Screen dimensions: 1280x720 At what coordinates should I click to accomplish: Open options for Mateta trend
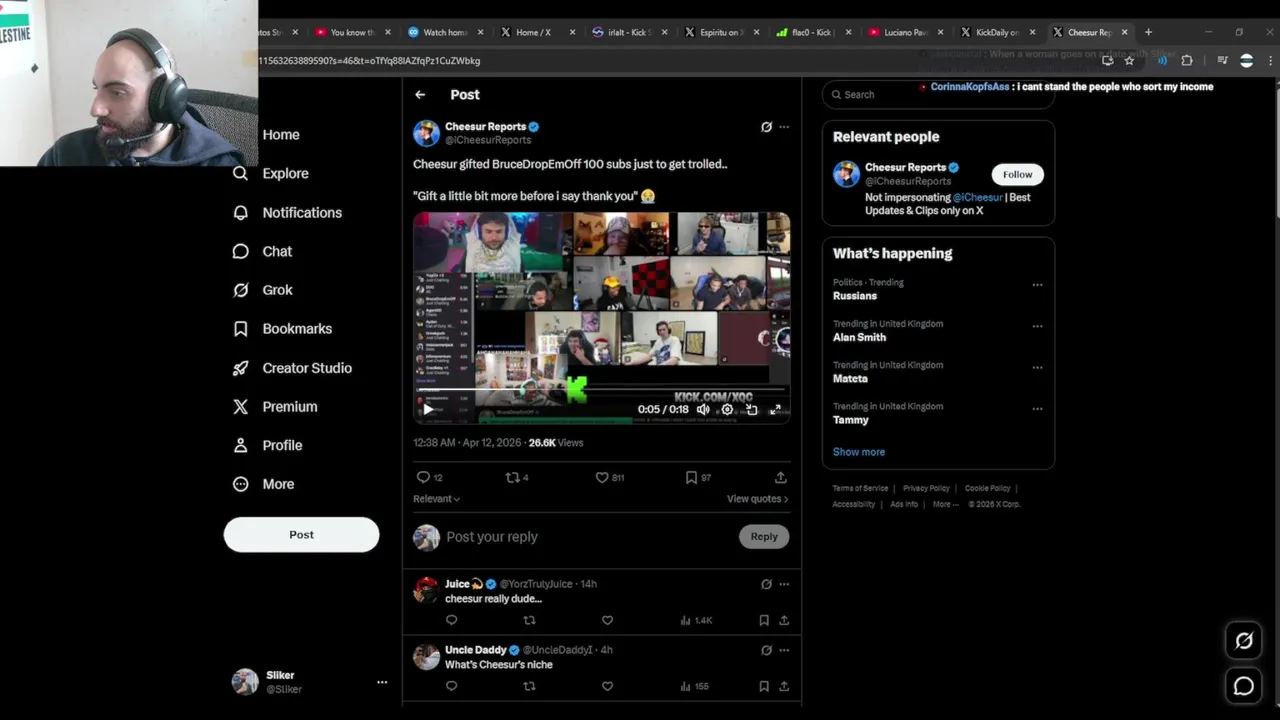1037,367
